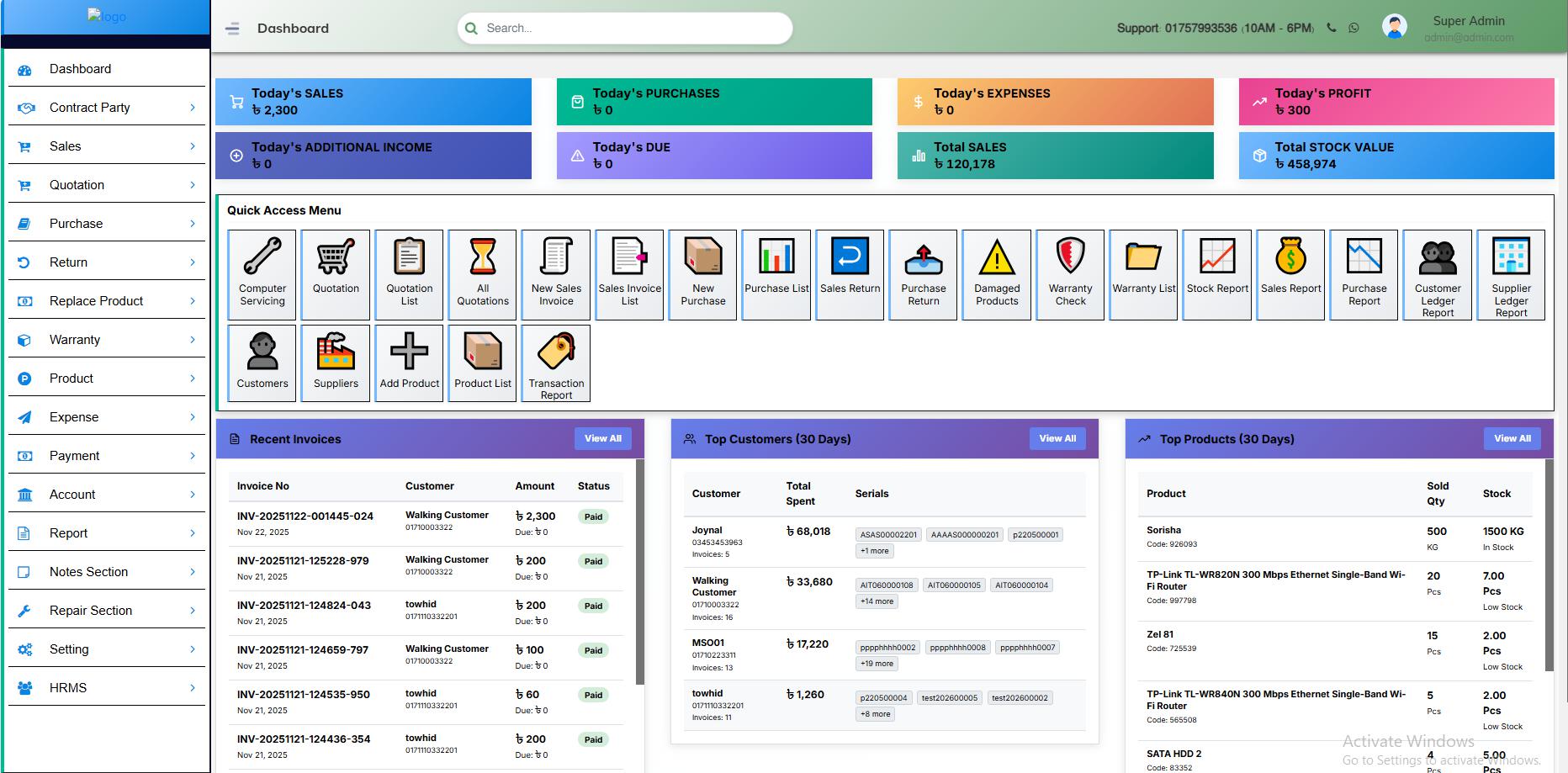Click the WhatsApp icon in the header
The image size is (1568, 773).
coord(1353,27)
